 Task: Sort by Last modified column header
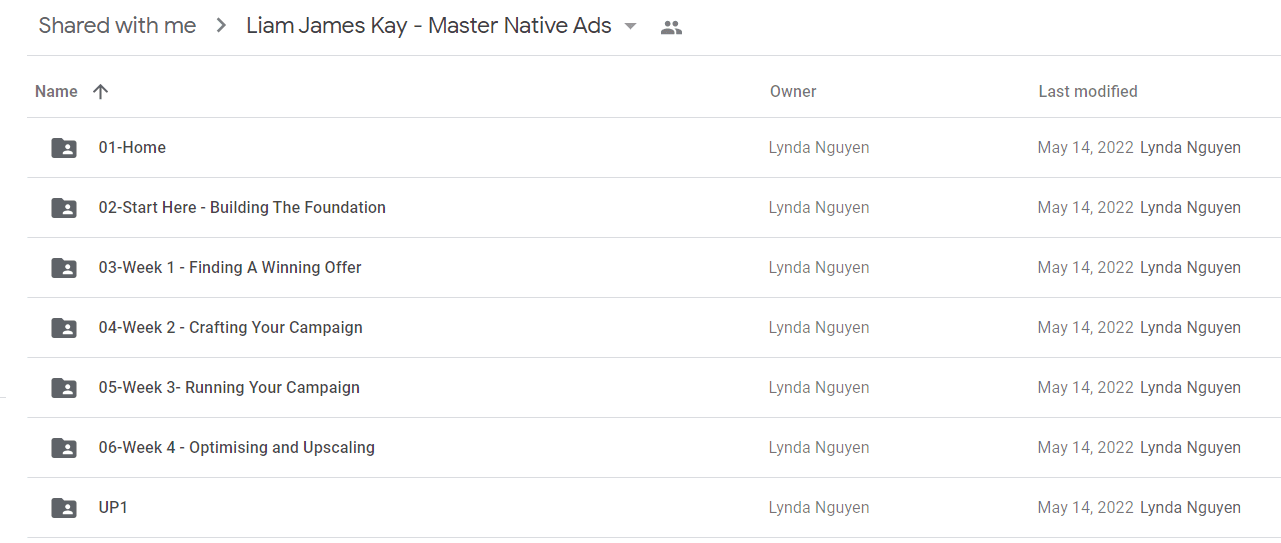[x=1088, y=91]
